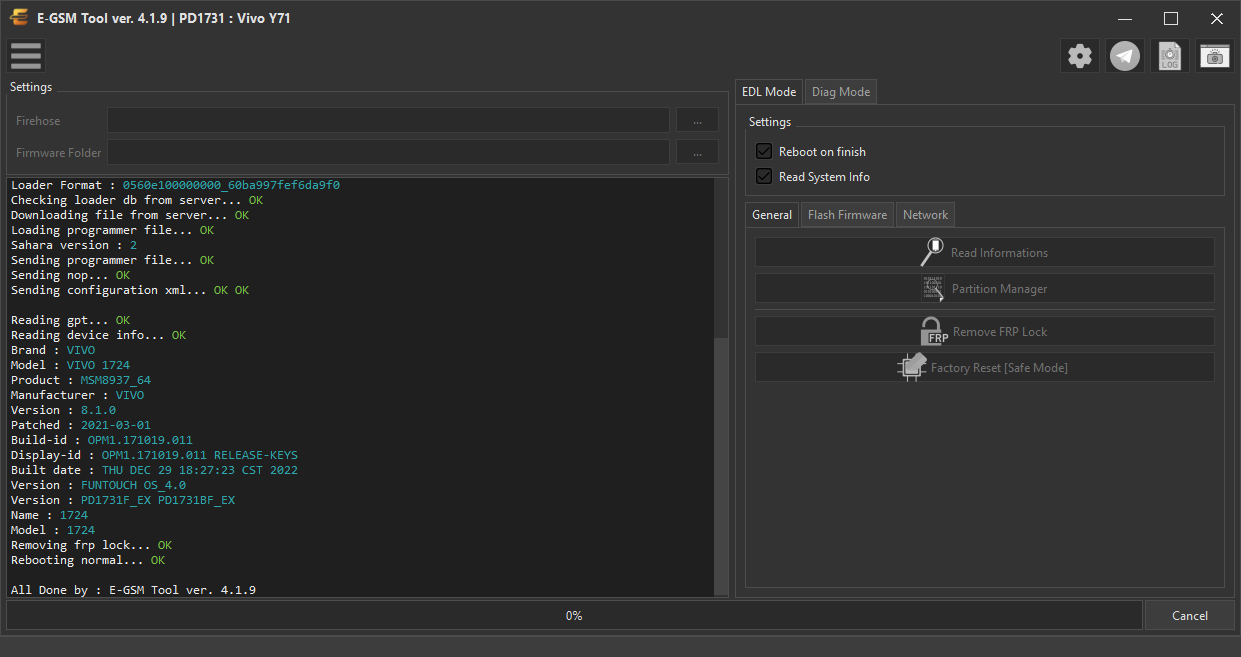Click 'Downloading file from server... OK' line

(130, 215)
